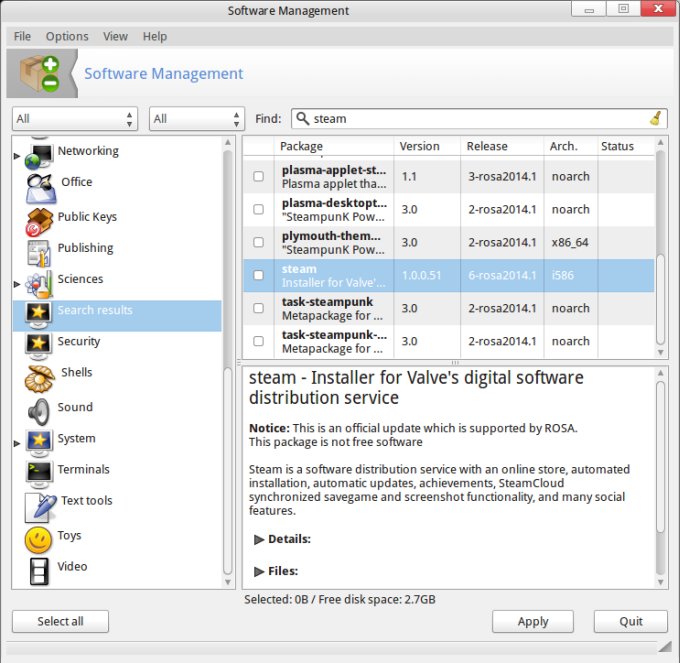
Task: Click the Terminals category icon
Action: [39, 475]
